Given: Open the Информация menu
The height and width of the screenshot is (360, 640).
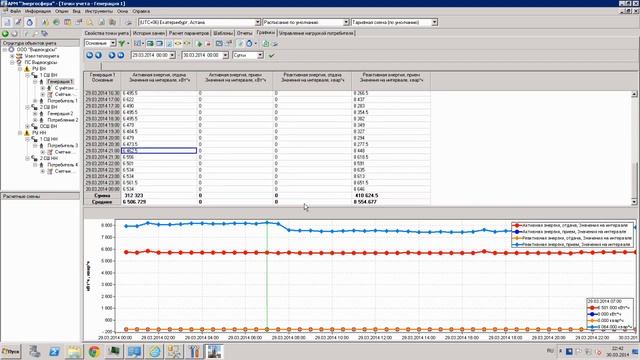Looking at the screenshot, I should 38,11.
